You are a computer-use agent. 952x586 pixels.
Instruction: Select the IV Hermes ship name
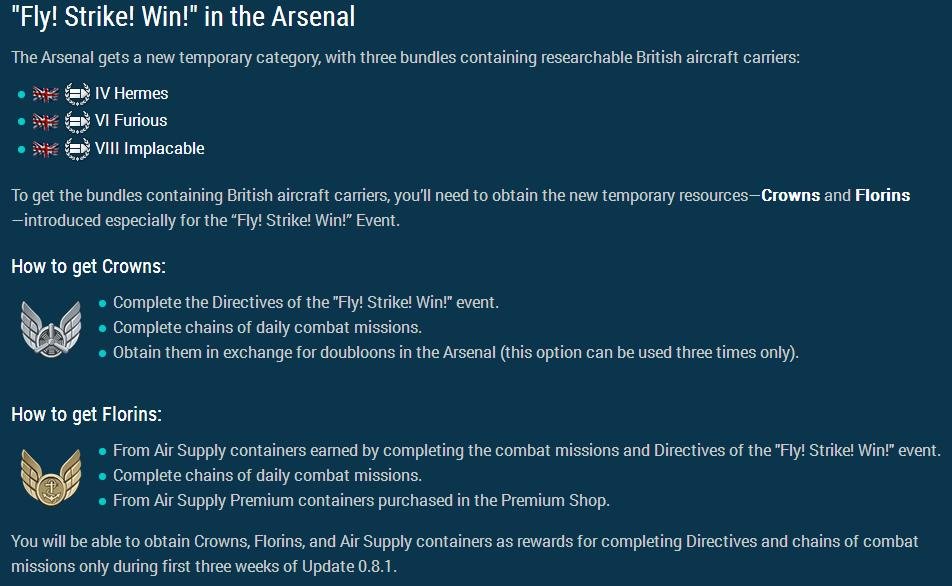131,94
